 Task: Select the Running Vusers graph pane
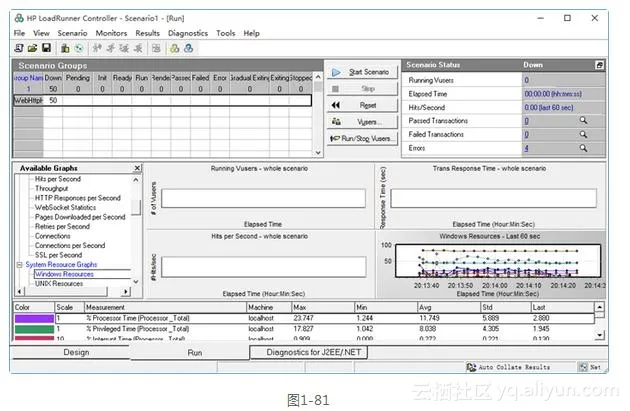[260, 196]
